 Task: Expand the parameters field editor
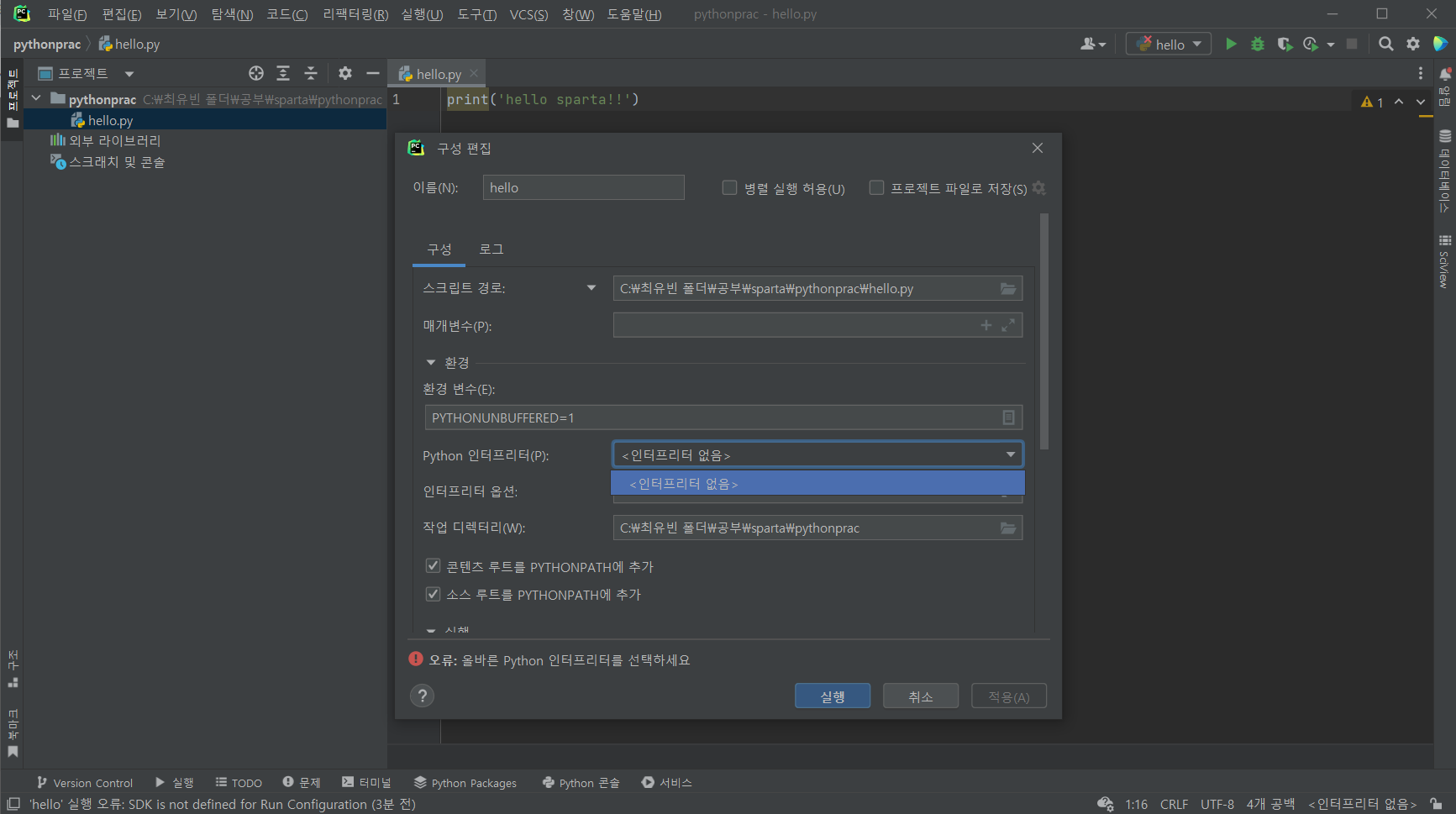1008,325
